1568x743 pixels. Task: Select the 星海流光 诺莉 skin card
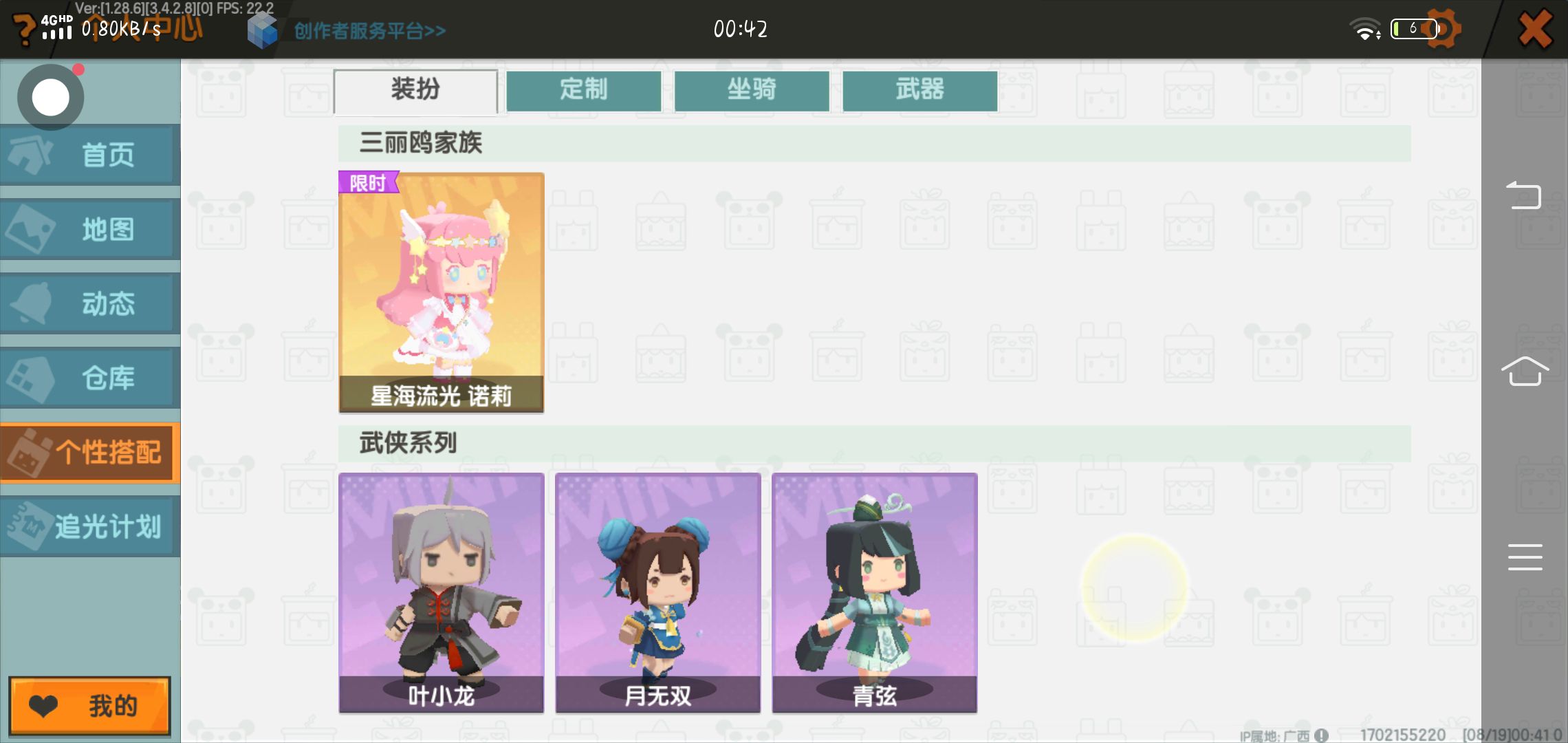442,292
